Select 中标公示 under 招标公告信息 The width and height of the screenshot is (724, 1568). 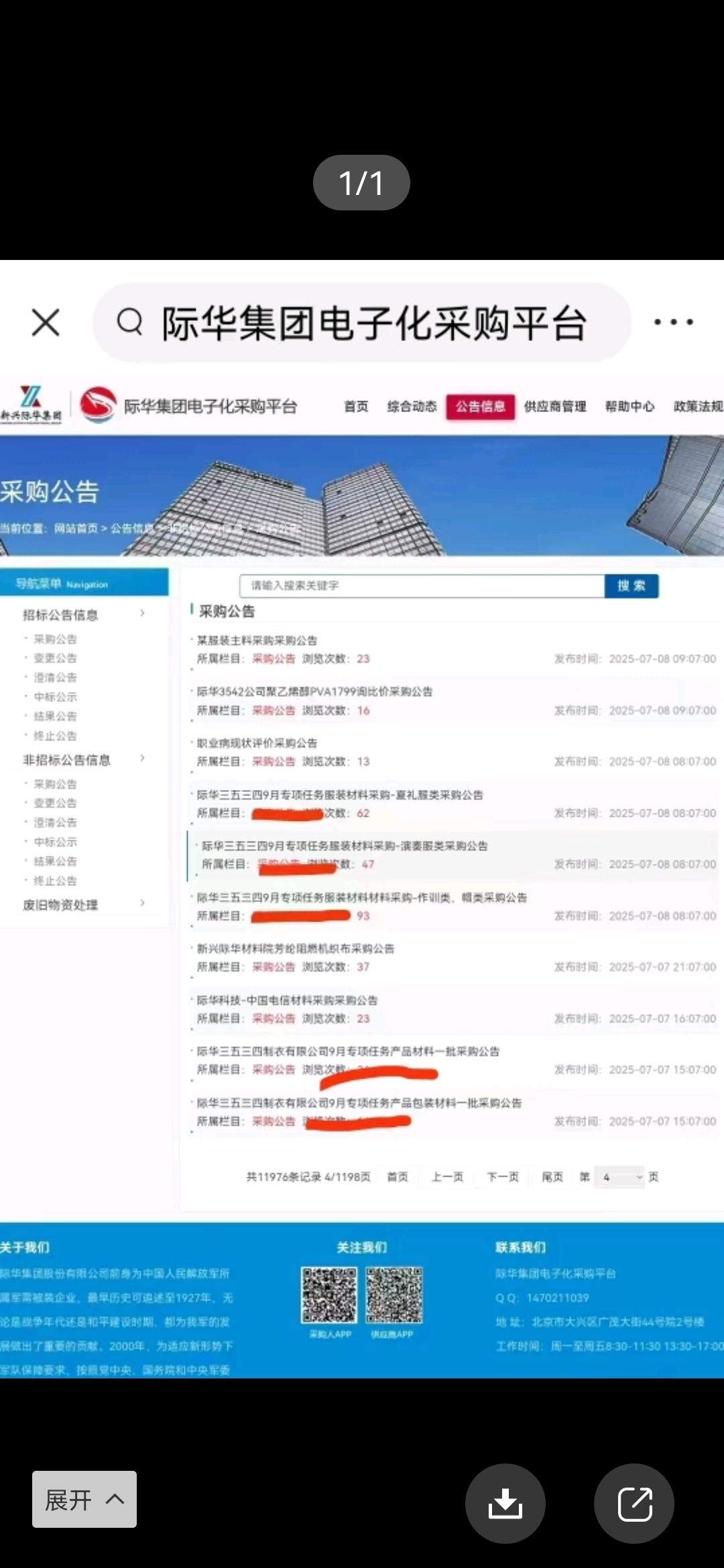56,697
